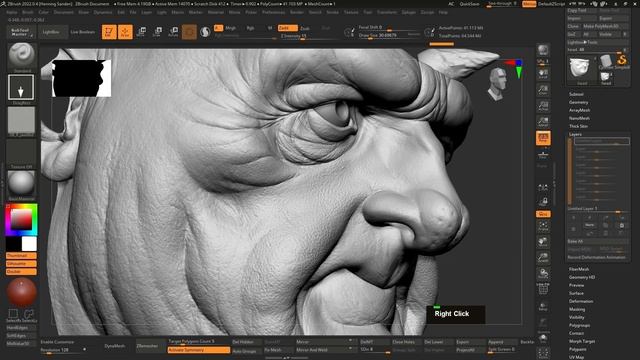The width and height of the screenshot is (640, 360).
Task: Click the Line Fill PolyF icon
Action: tap(543, 289)
